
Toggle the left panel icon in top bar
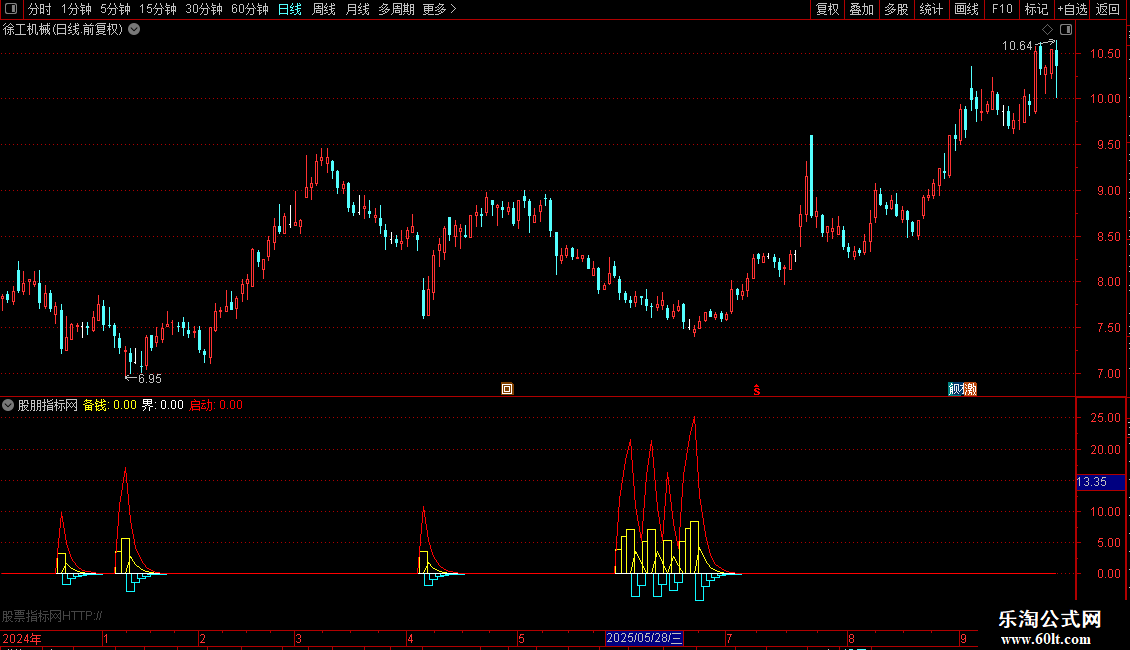[11, 9]
